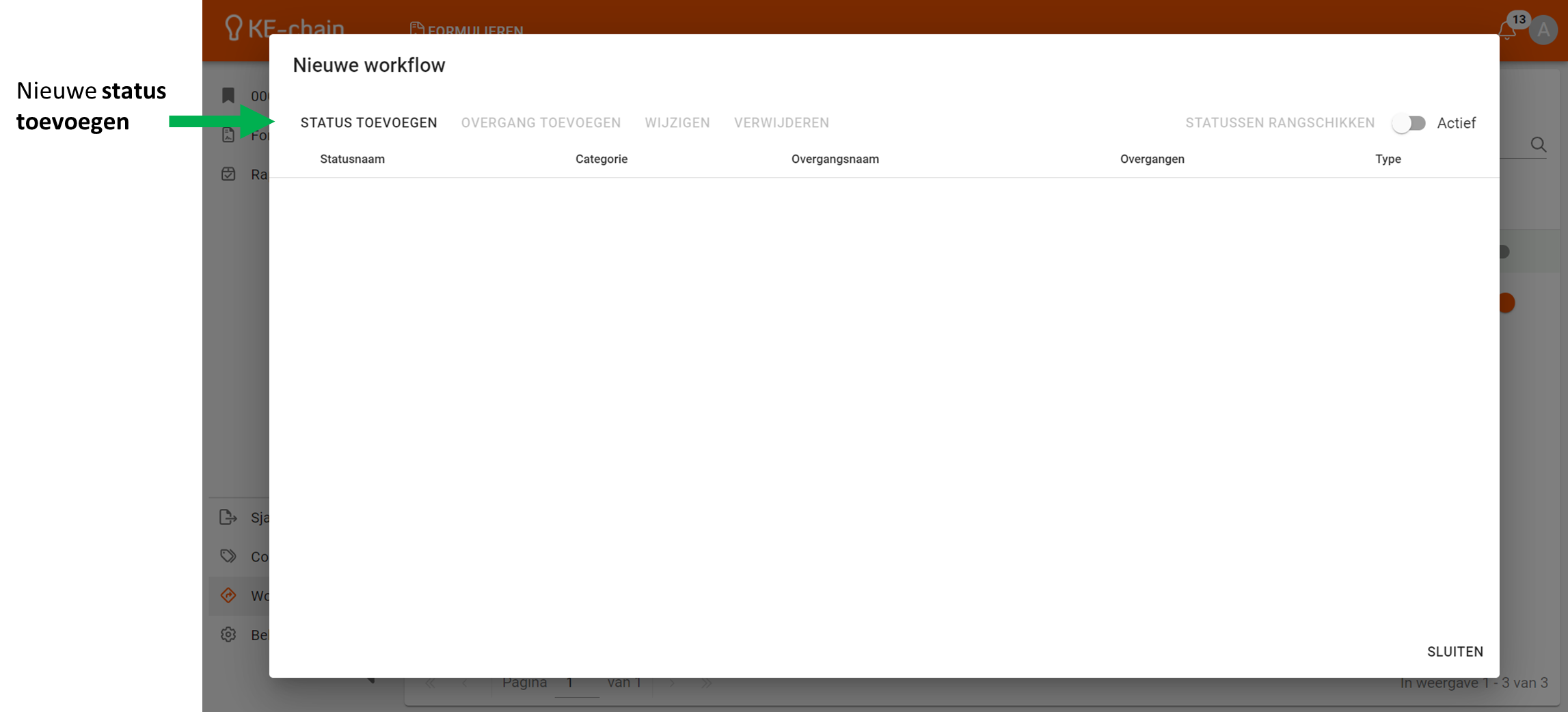Open the user avatar "A" menu
The image size is (1568, 712).
(1543, 30)
